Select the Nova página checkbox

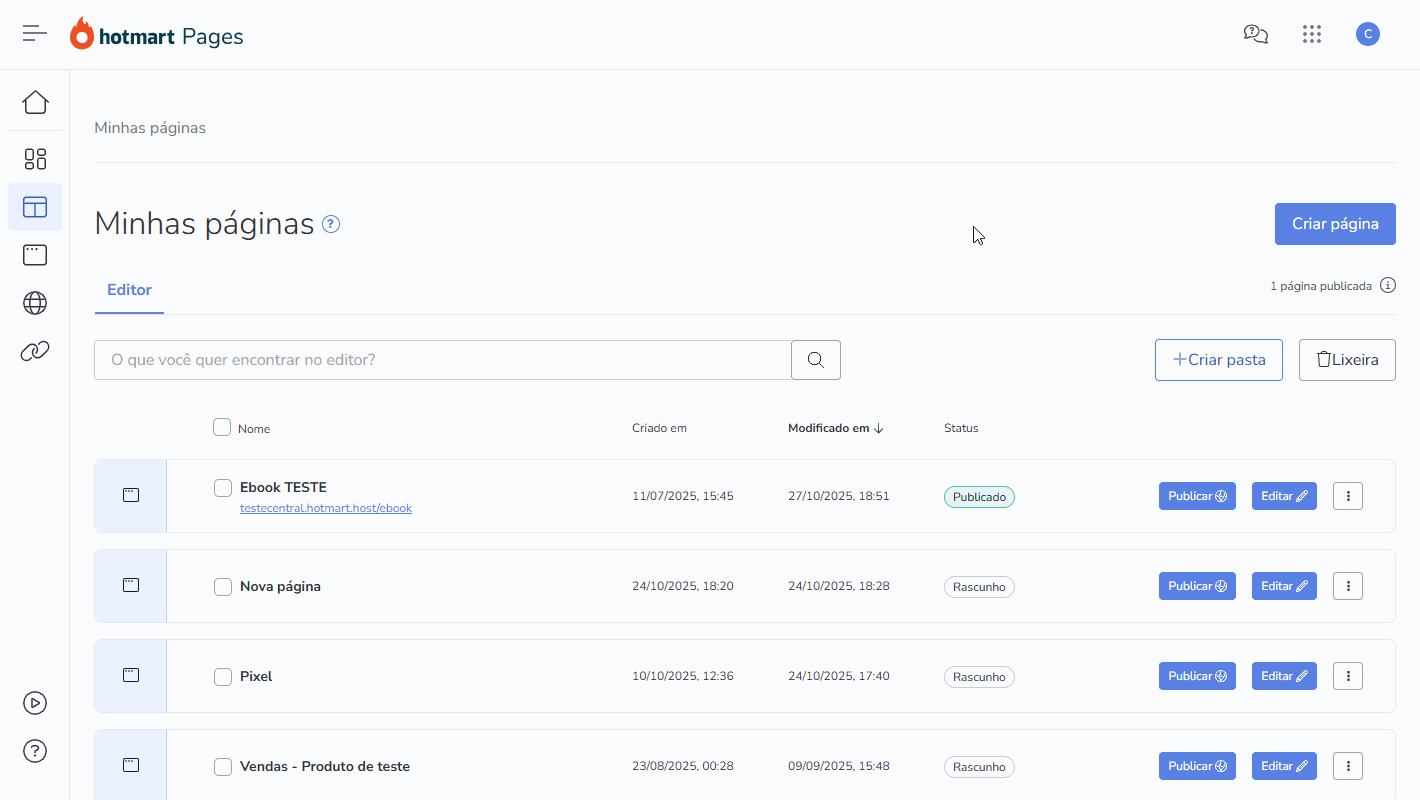pyautogui.click(x=223, y=587)
